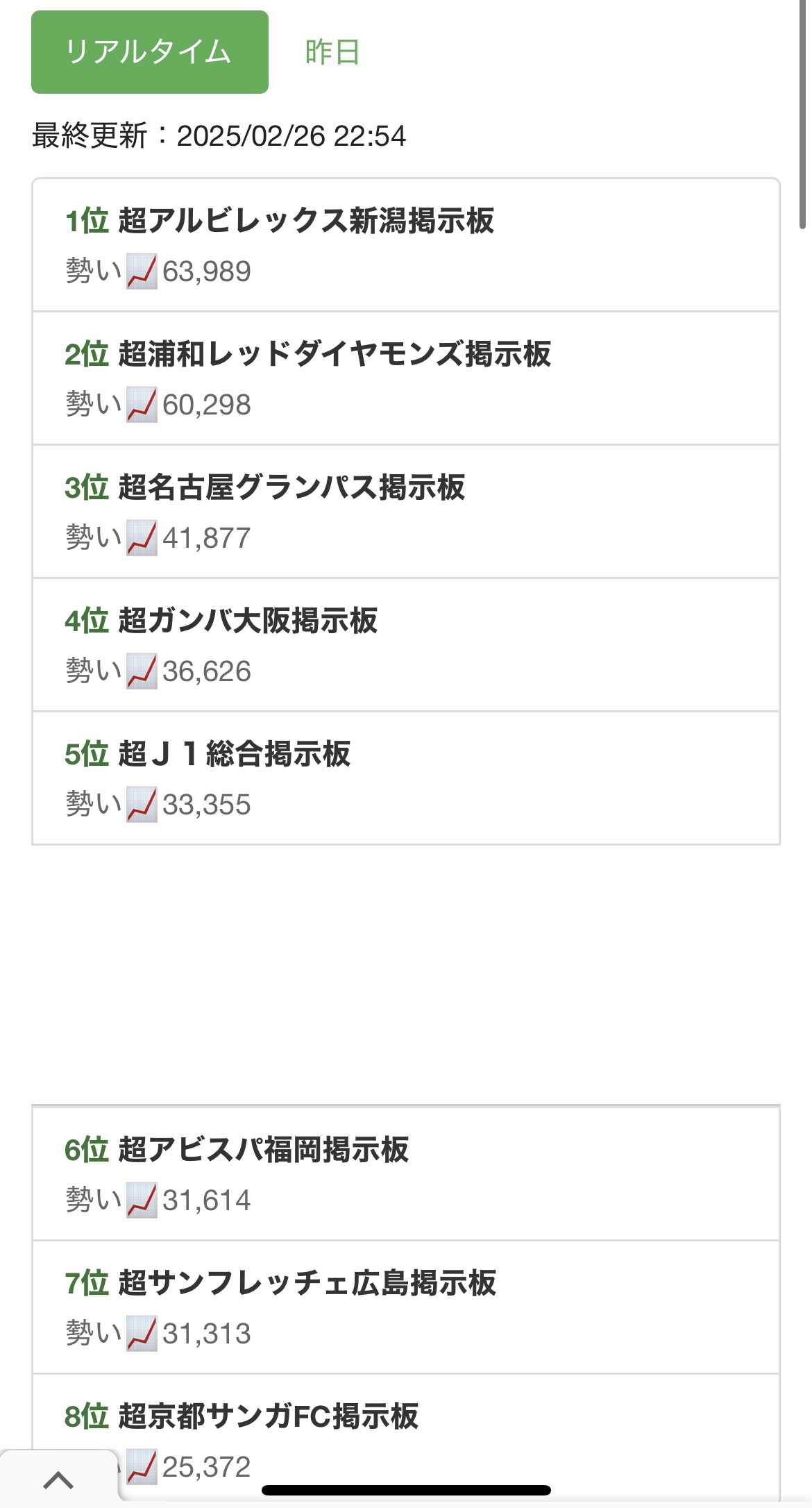The width and height of the screenshot is (812, 1508).
Task: Open 超アビスパ福岡掲示板 board
Action: coord(263,1150)
